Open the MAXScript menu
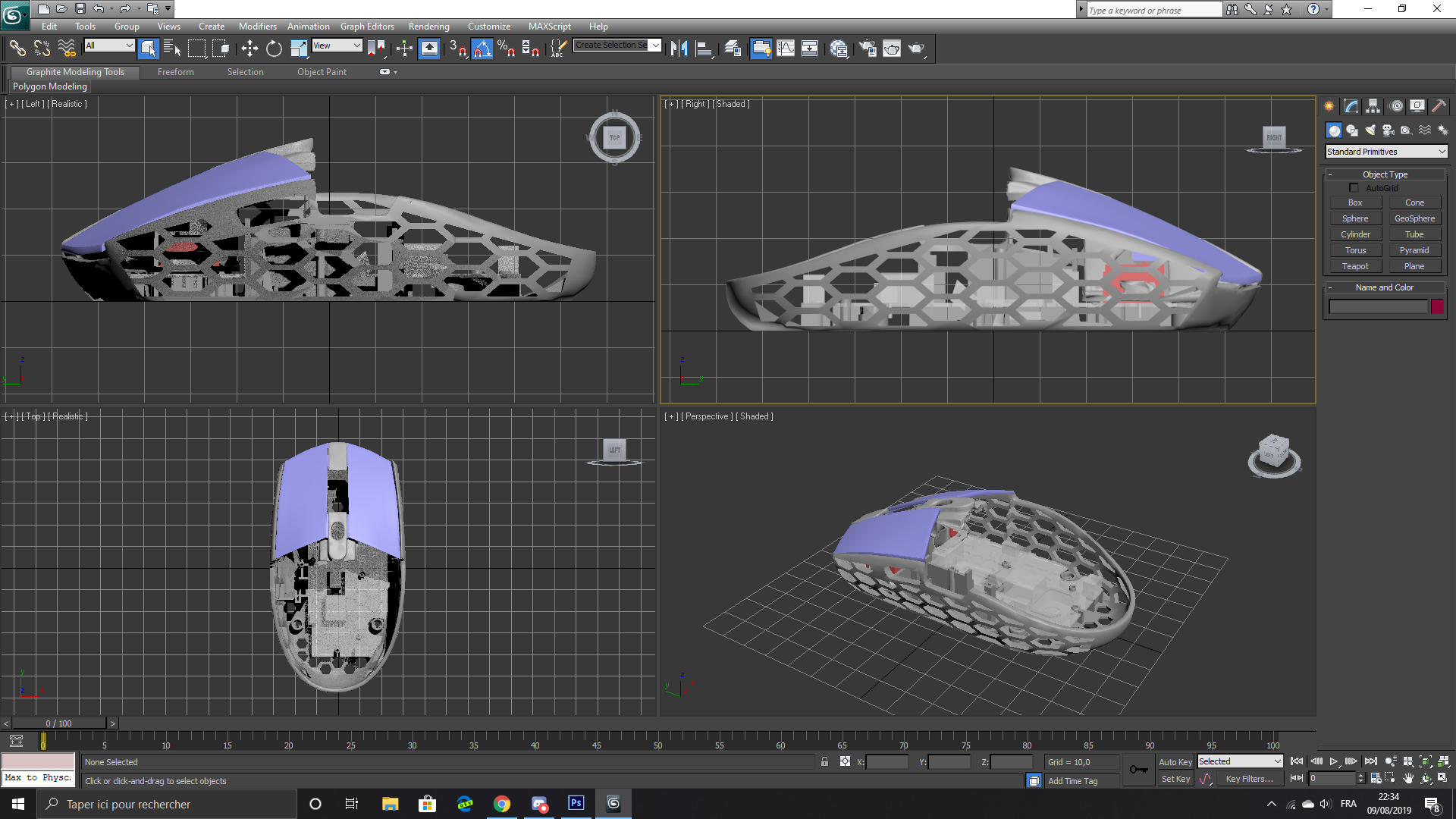The width and height of the screenshot is (1456, 819). point(550,27)
